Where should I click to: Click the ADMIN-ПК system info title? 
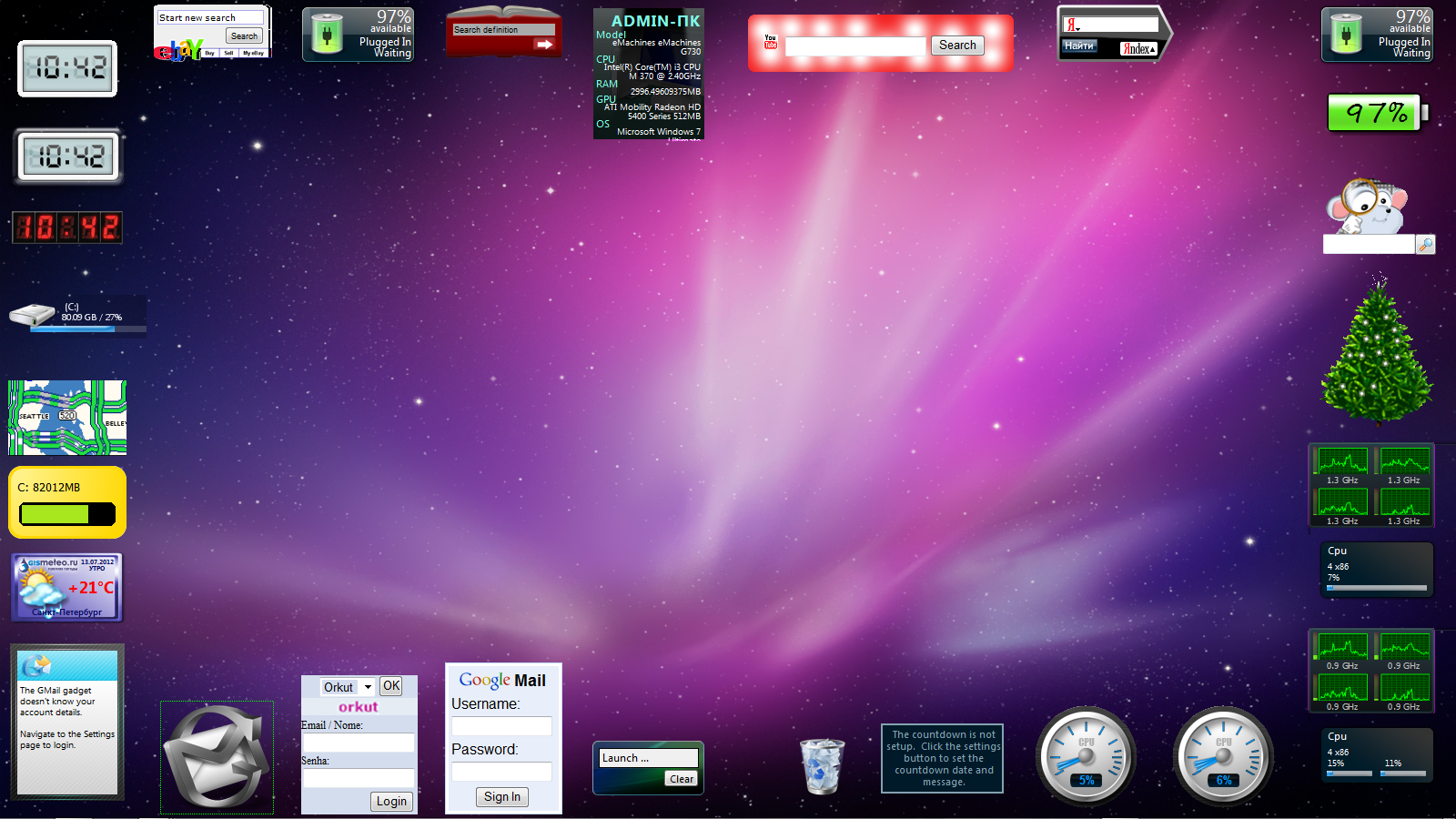pos(655,20)
